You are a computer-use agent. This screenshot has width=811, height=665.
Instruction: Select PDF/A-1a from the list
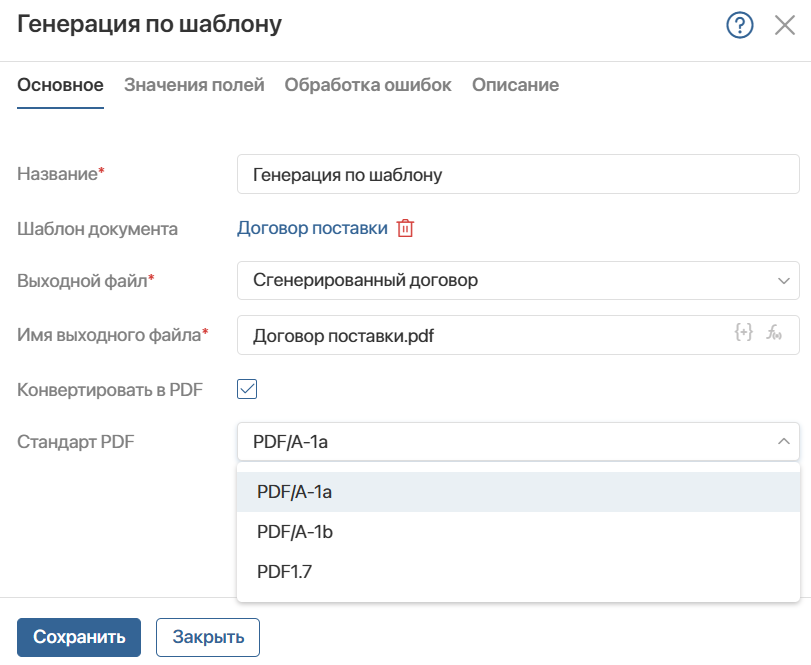click(x=518, y=492)
